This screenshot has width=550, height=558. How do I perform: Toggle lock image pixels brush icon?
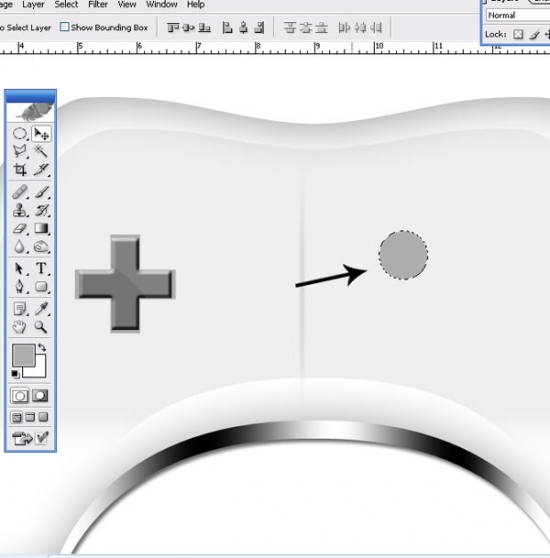(534, 34)
